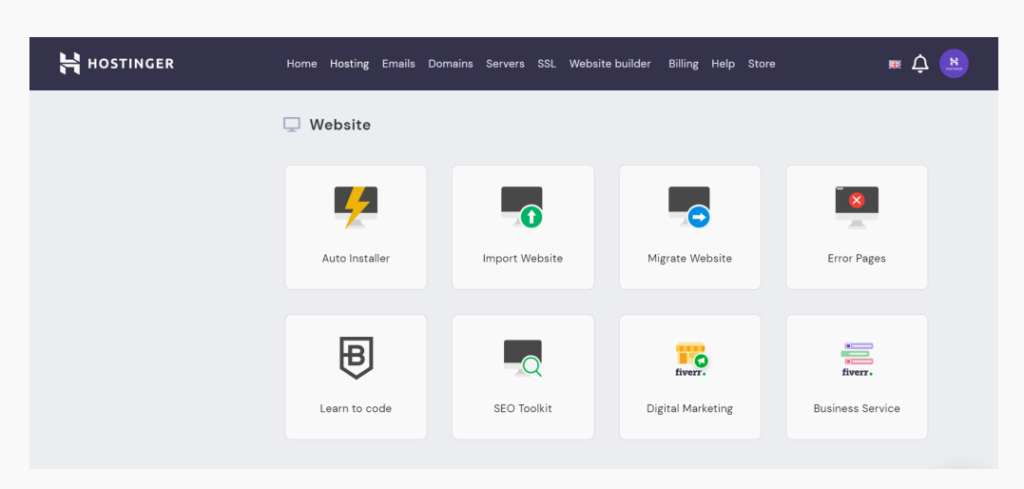The height and width of the screenshot is (489, 1024).
Task: Click the Hostinger logo in header
Action: pyautogui.click(x=116, y=64)
